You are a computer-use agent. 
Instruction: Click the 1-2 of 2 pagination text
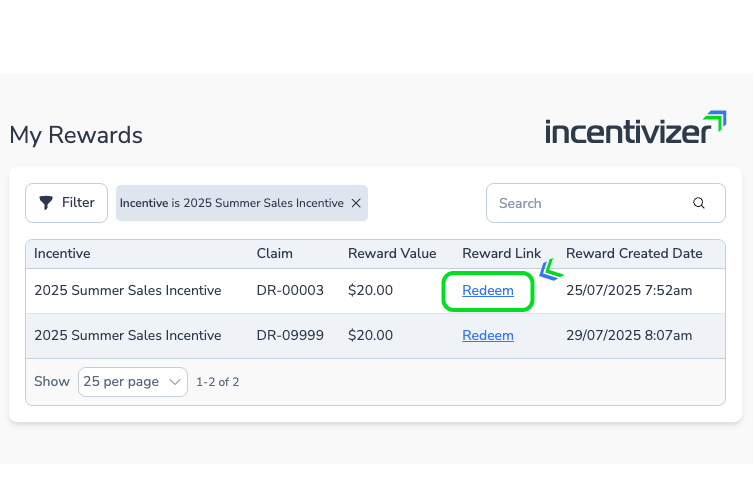tap(217, 382)
